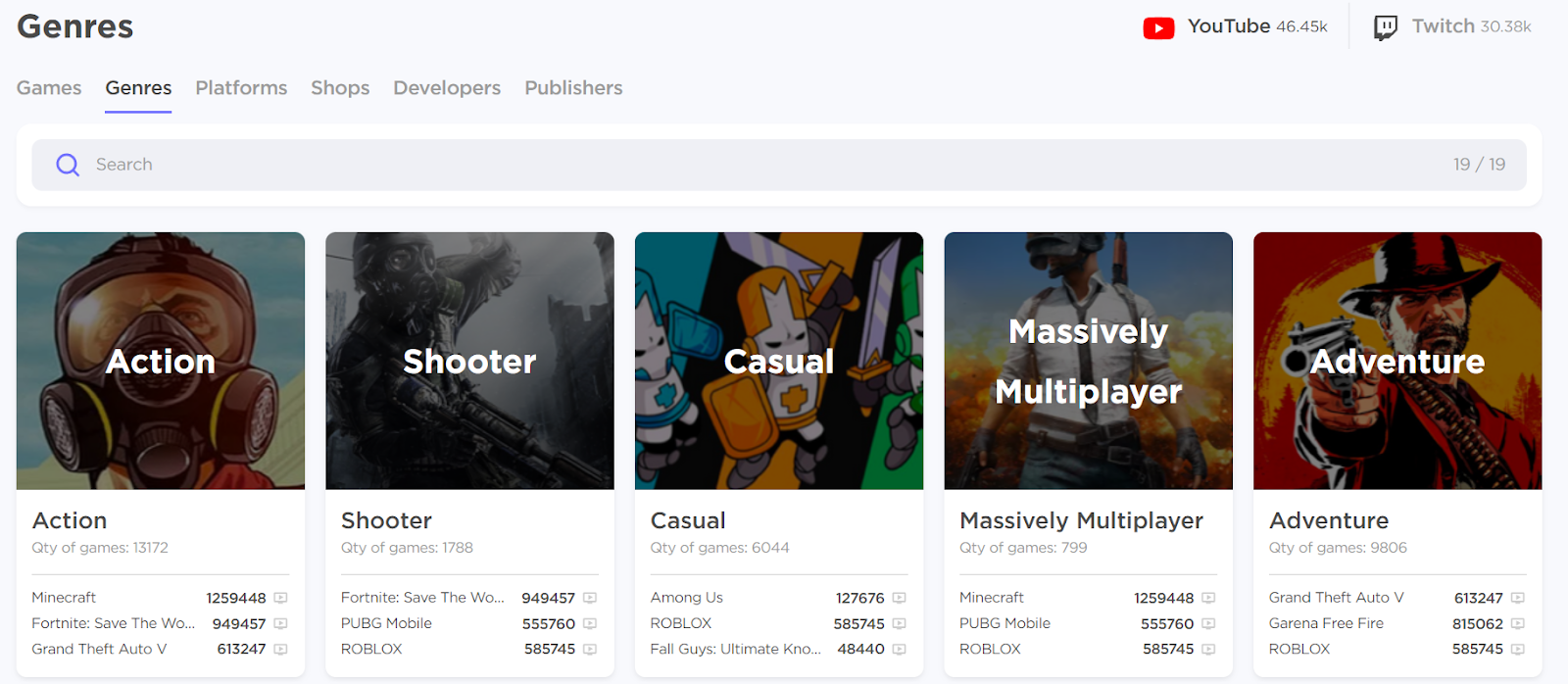Click the Shooter card title link

coord(386,520)
